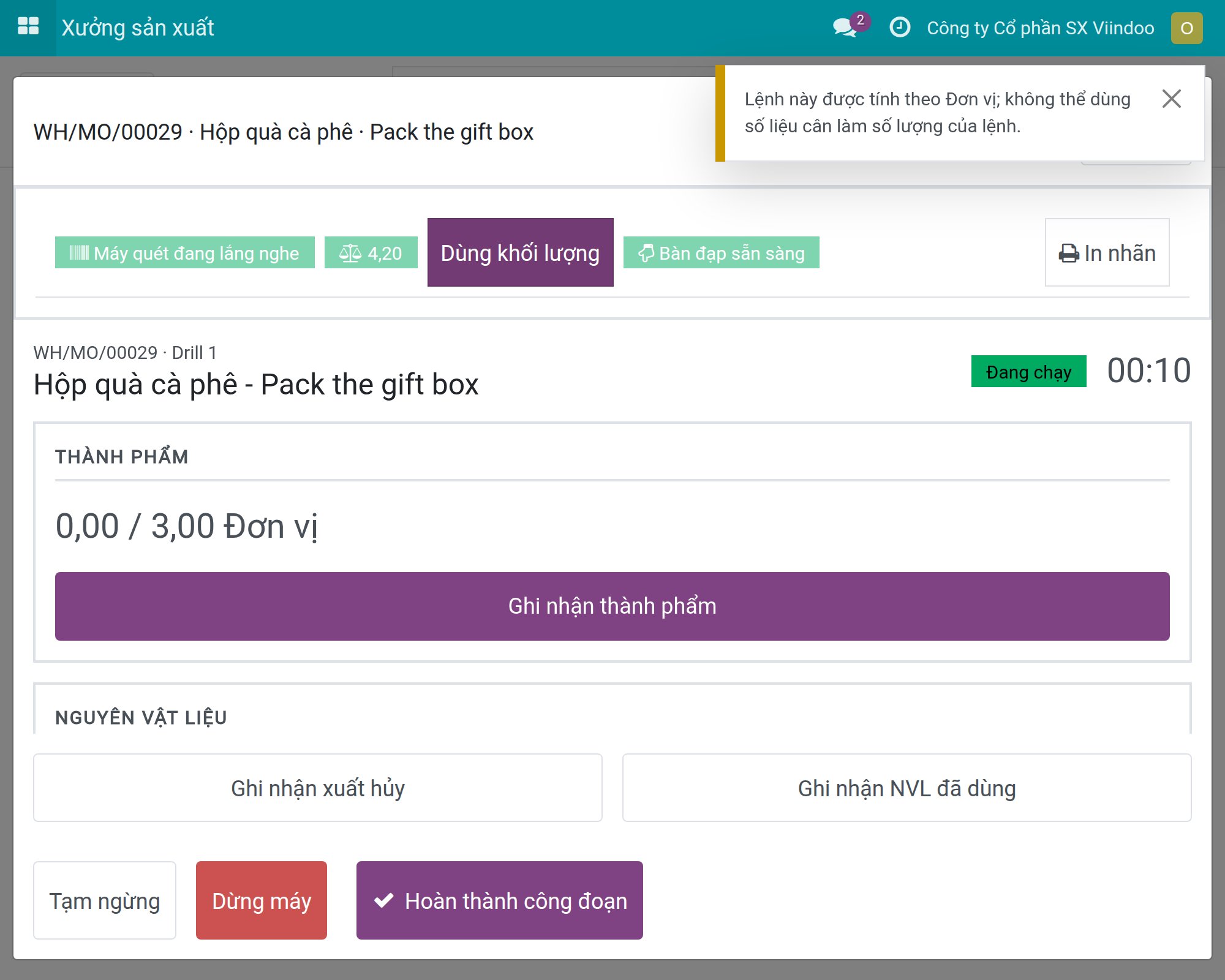Click the 'NGUYÊN VẬT LIỆU' section header
The height and width of the screenshot is (980, 1225).
[x=141, y=717]
